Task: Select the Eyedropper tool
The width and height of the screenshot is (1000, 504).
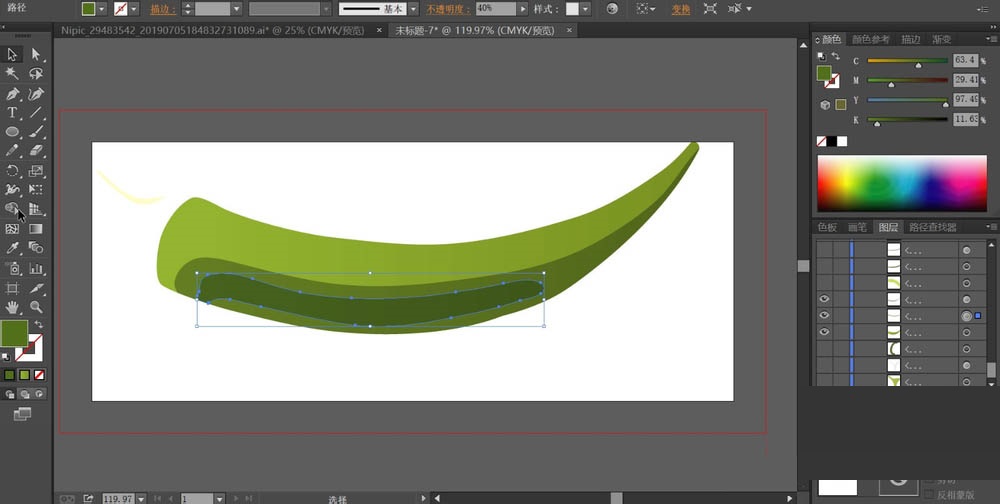Action: tap(12, 248)
